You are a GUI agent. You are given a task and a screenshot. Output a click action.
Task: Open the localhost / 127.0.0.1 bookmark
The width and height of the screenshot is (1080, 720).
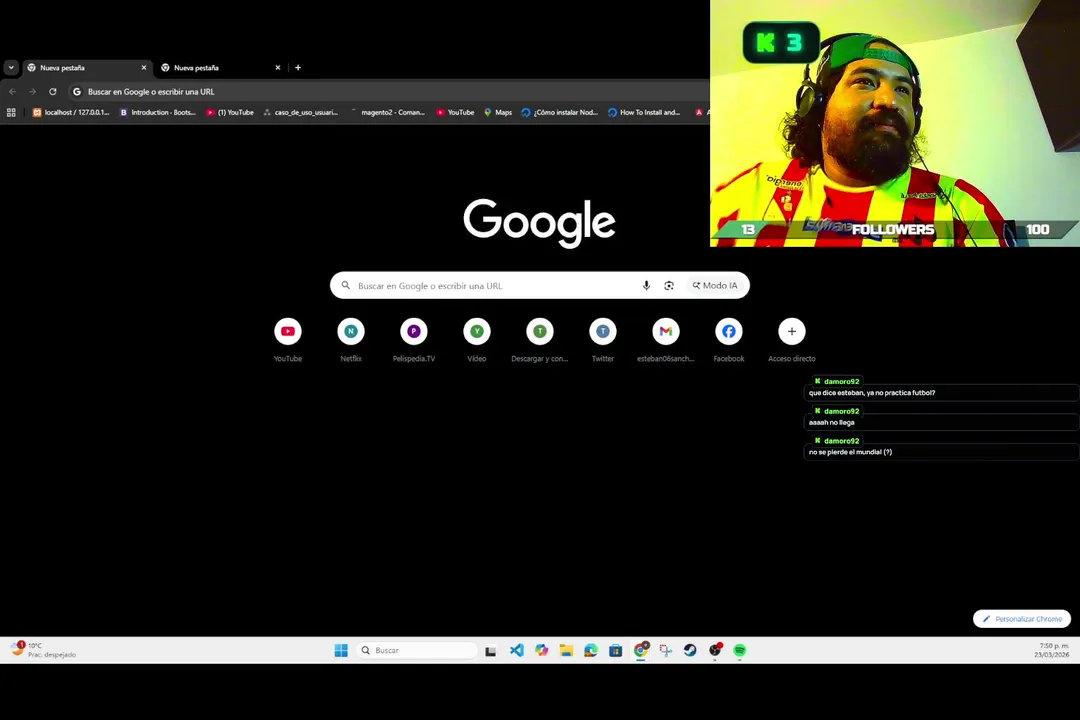[71, 112]
